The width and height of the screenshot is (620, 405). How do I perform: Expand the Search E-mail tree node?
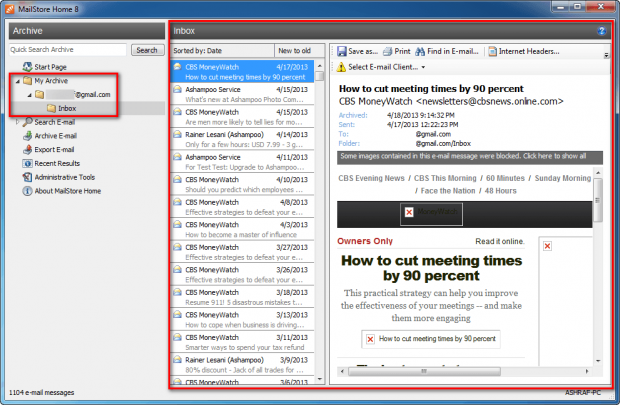(x=17, y=122)
